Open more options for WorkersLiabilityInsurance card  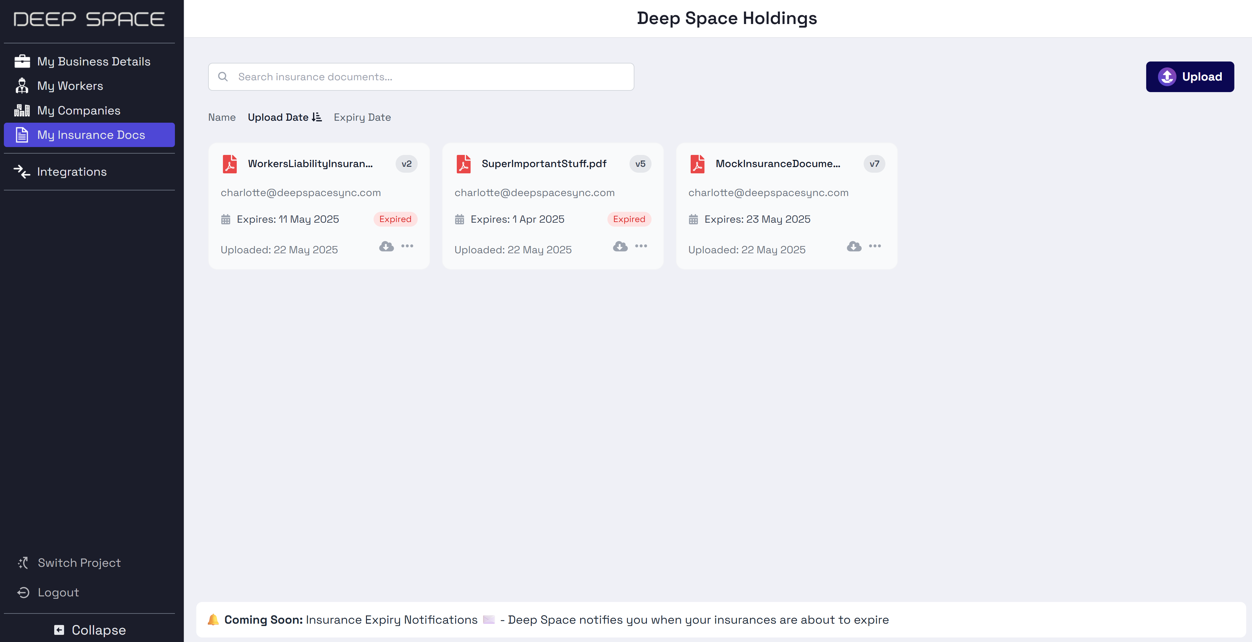(x=407, y=246)
